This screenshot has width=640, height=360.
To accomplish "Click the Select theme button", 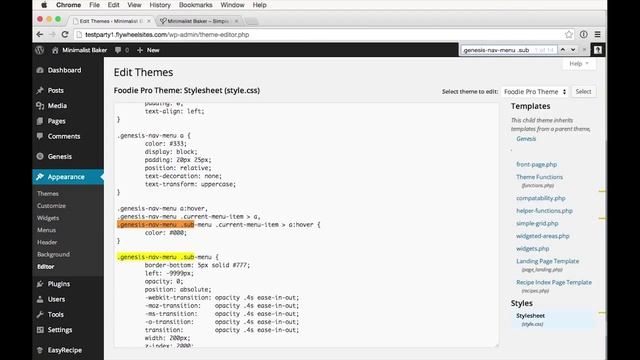I will tap(583, 92).
